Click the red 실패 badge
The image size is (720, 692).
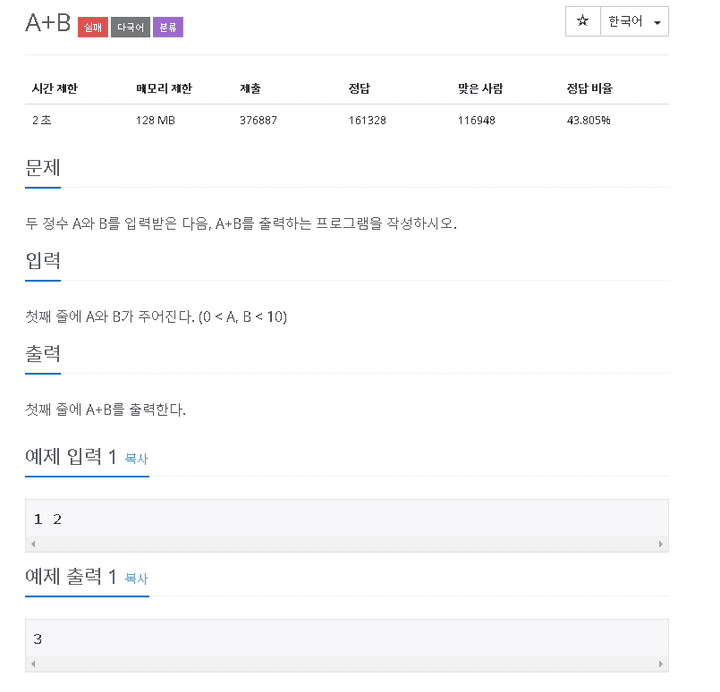pyautogui.click(x=93, y=27)
